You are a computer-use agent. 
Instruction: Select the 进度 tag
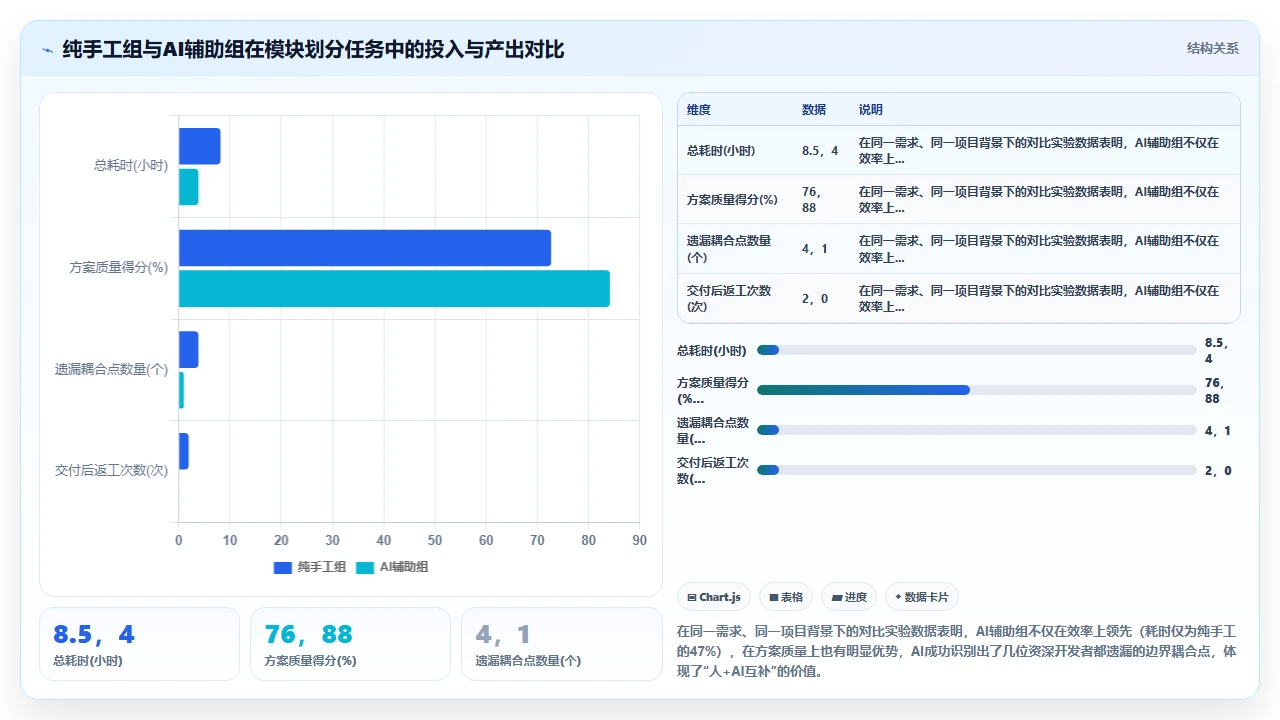point(849,597)
